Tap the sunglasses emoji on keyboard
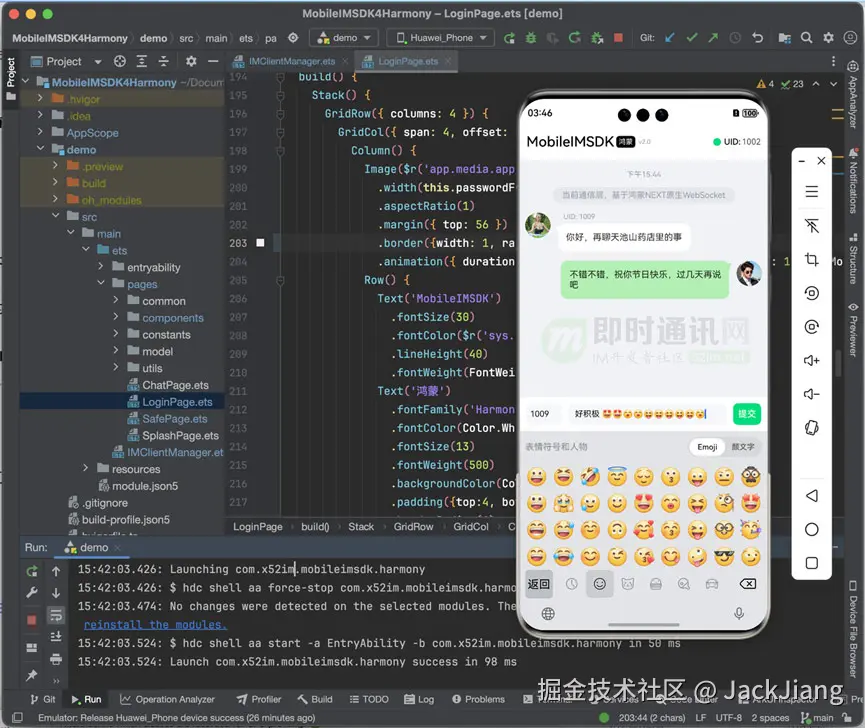This screenshot has width=865, height=728. coord(724,557)
